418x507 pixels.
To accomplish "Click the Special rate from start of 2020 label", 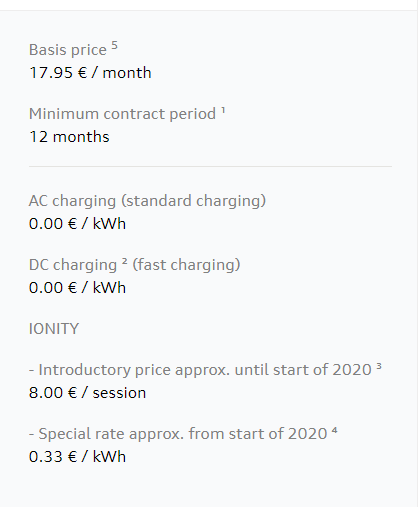I will 178,434.
